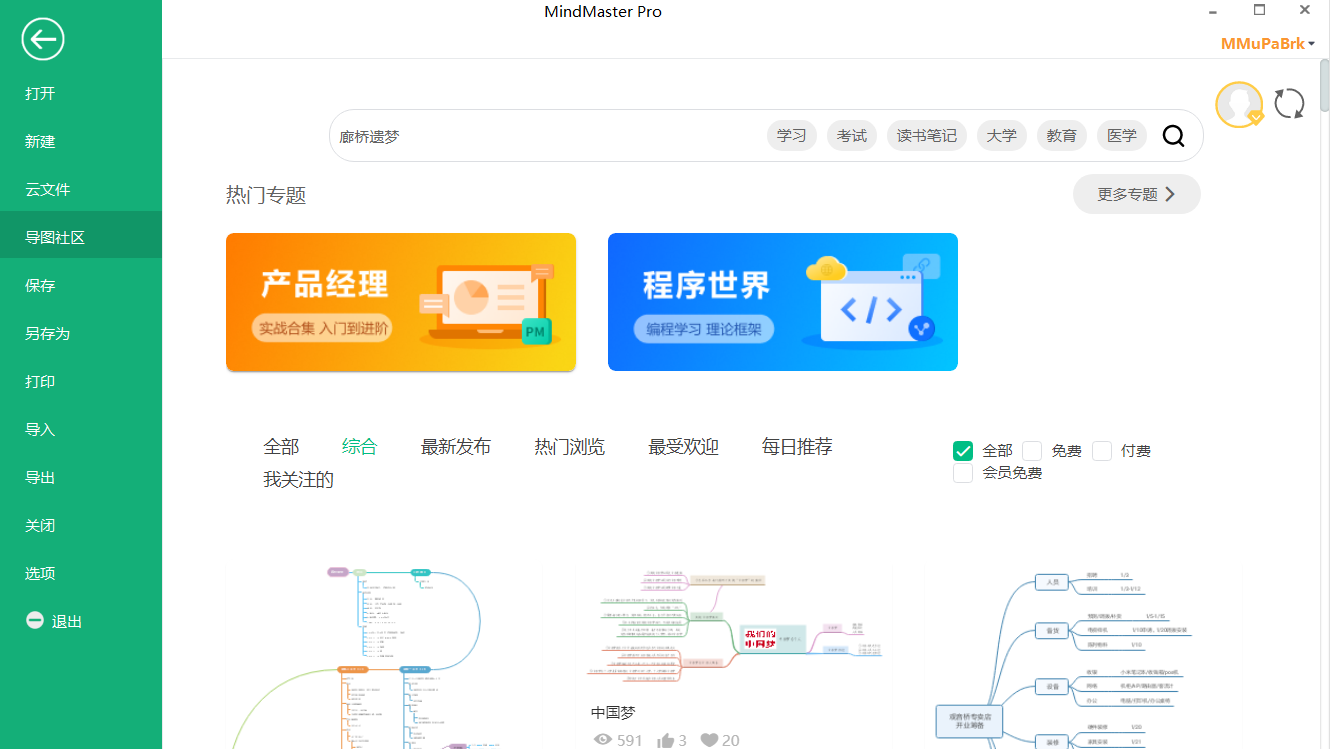Click the 学习 search tag
Viewport: 1330px width, 749px height.
coord(792,136)
